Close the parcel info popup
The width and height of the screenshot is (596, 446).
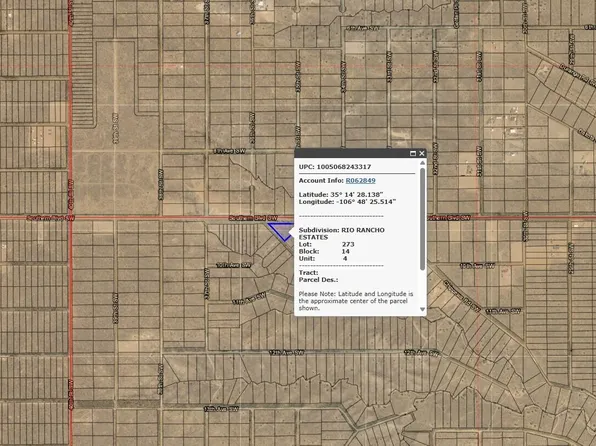pyautogui.click(x=422, y=153)
